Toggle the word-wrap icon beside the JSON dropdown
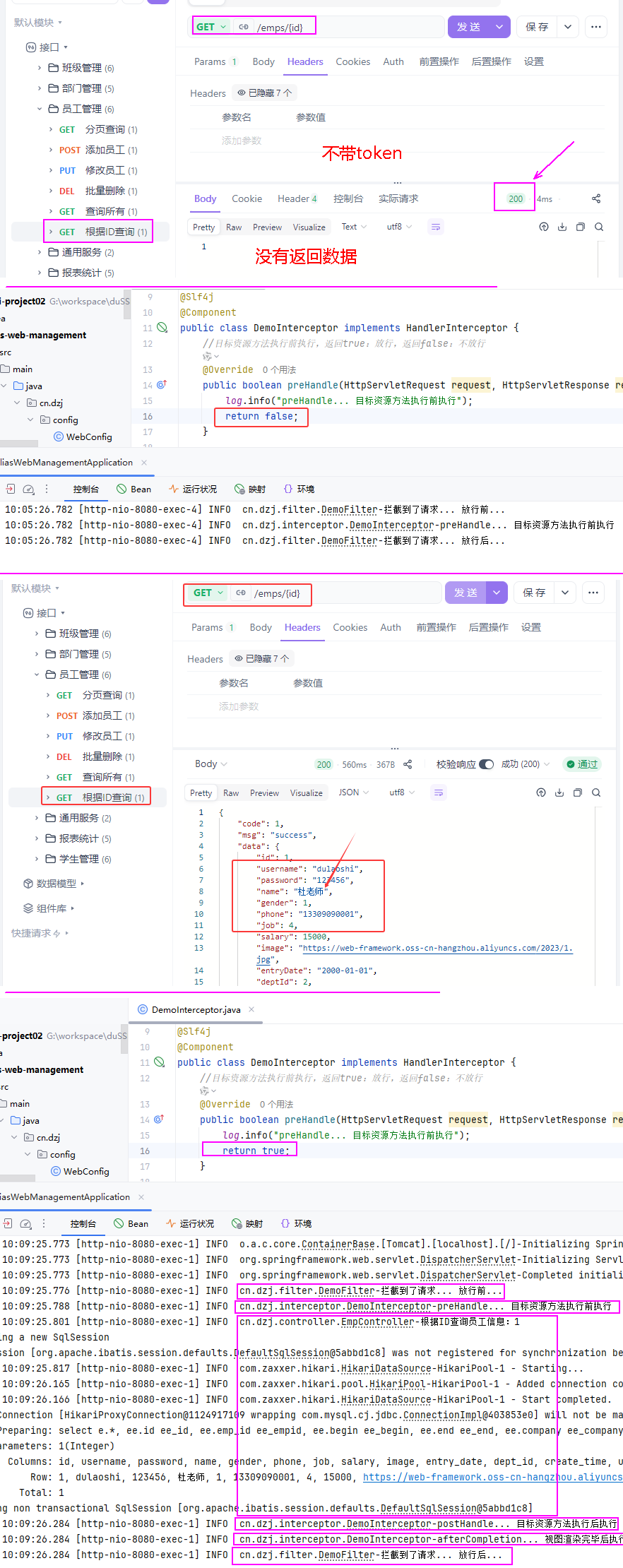 point(439,792)
